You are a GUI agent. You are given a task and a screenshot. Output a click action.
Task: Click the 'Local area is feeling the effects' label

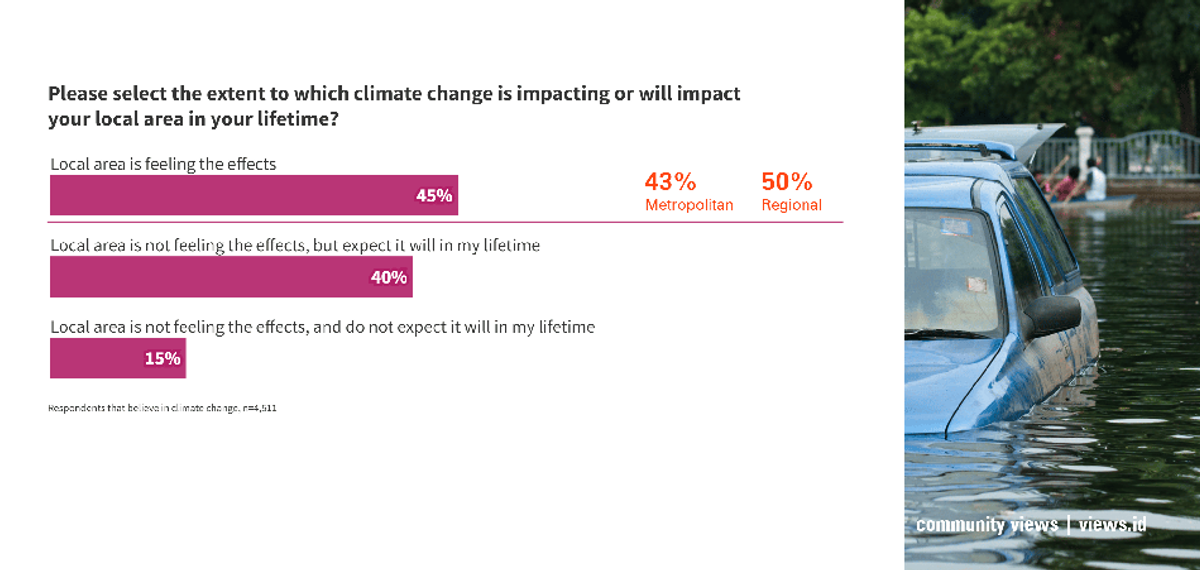click(163, 163)
